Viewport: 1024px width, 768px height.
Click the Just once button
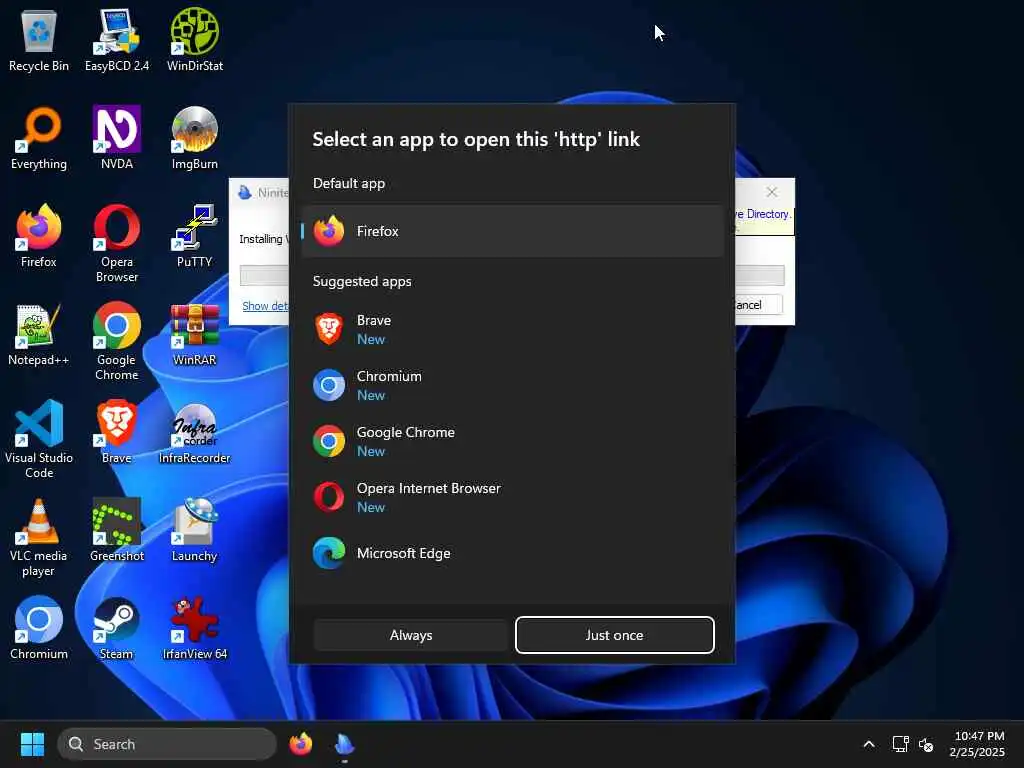(615, 635)
